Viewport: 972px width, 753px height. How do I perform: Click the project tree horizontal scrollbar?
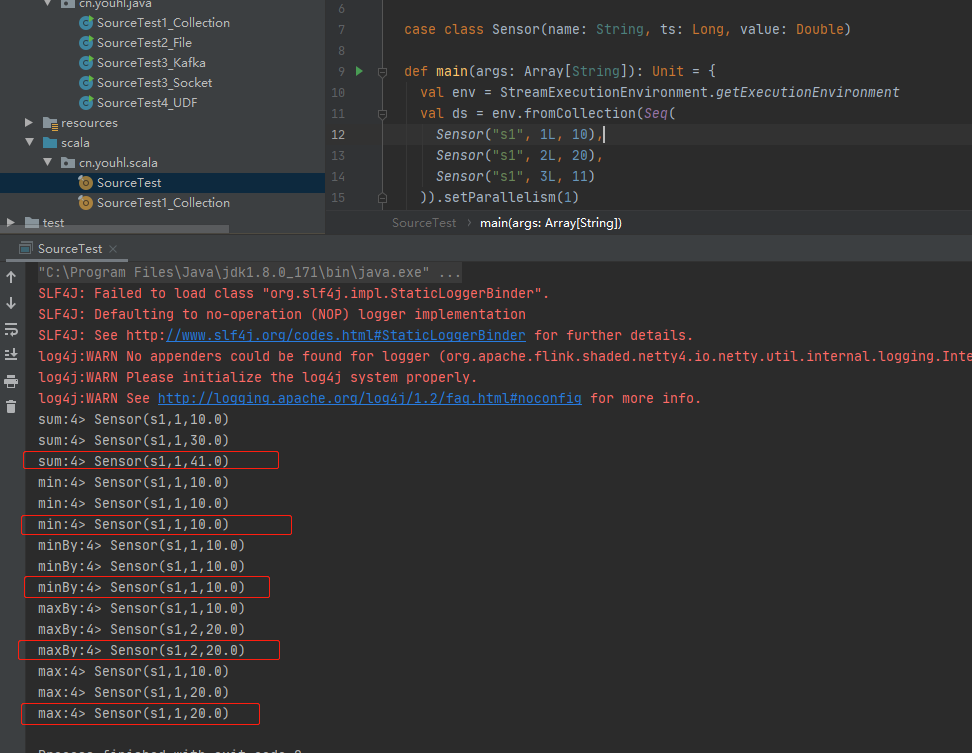pos(115,229)
